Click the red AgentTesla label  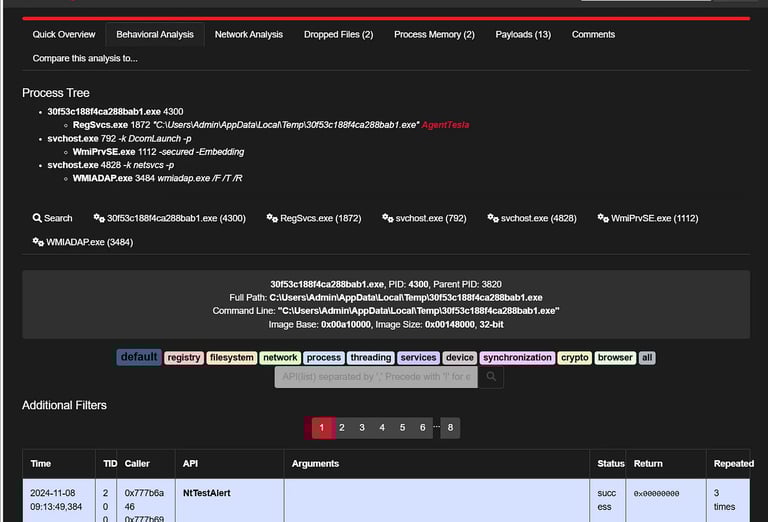445,125
